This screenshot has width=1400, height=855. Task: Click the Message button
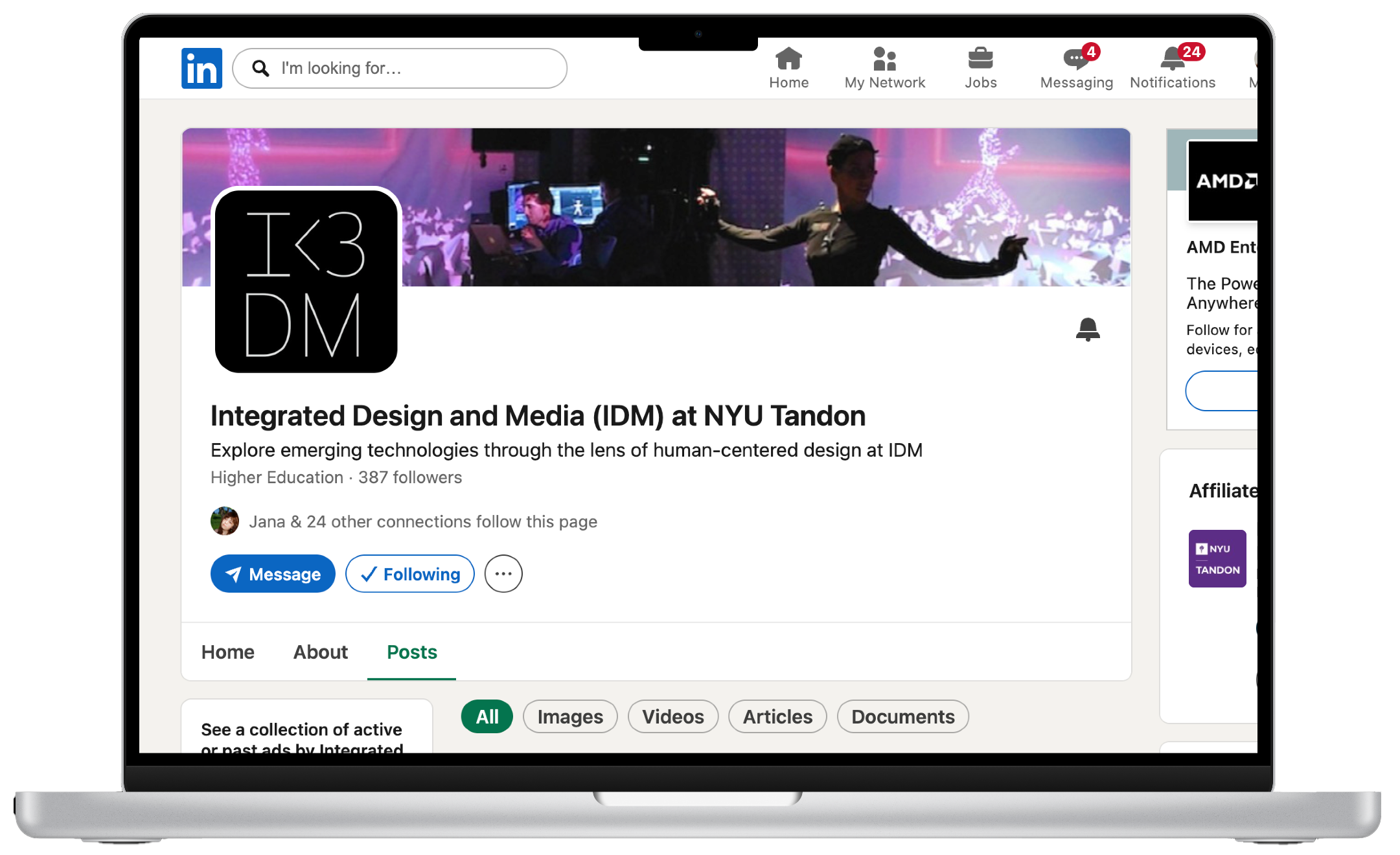(273, 574)
